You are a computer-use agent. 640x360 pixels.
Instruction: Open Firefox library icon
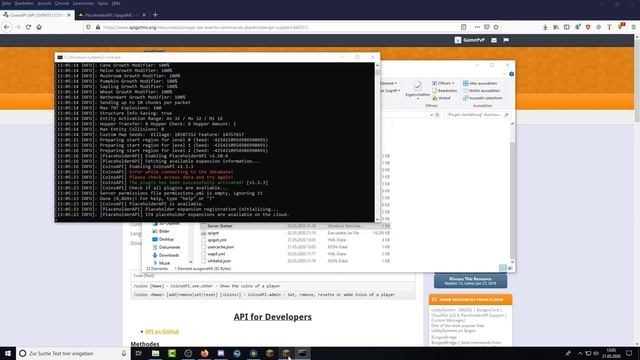pos(556,27)
